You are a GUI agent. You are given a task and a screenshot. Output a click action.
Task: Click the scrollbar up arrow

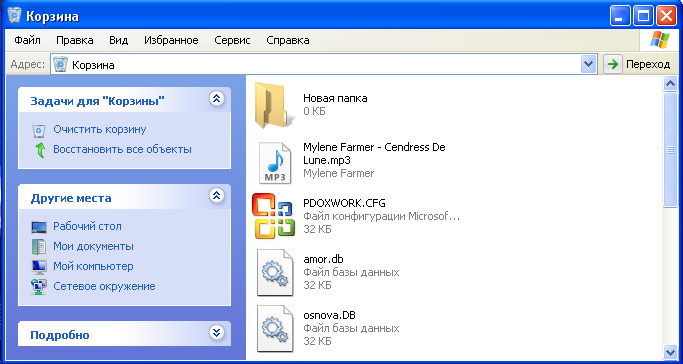coord(670,84)
